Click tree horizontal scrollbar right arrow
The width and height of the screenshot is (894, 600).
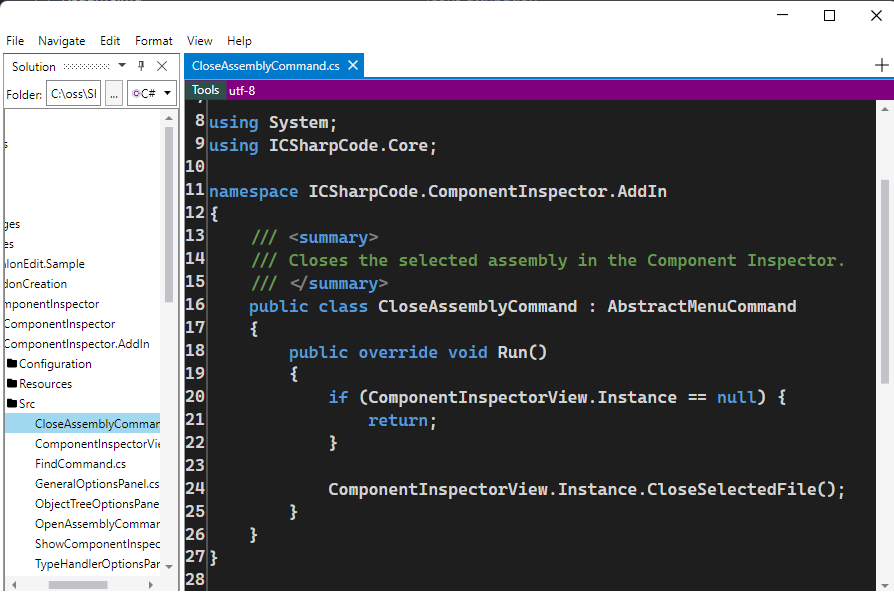click(x=151, y=585)
